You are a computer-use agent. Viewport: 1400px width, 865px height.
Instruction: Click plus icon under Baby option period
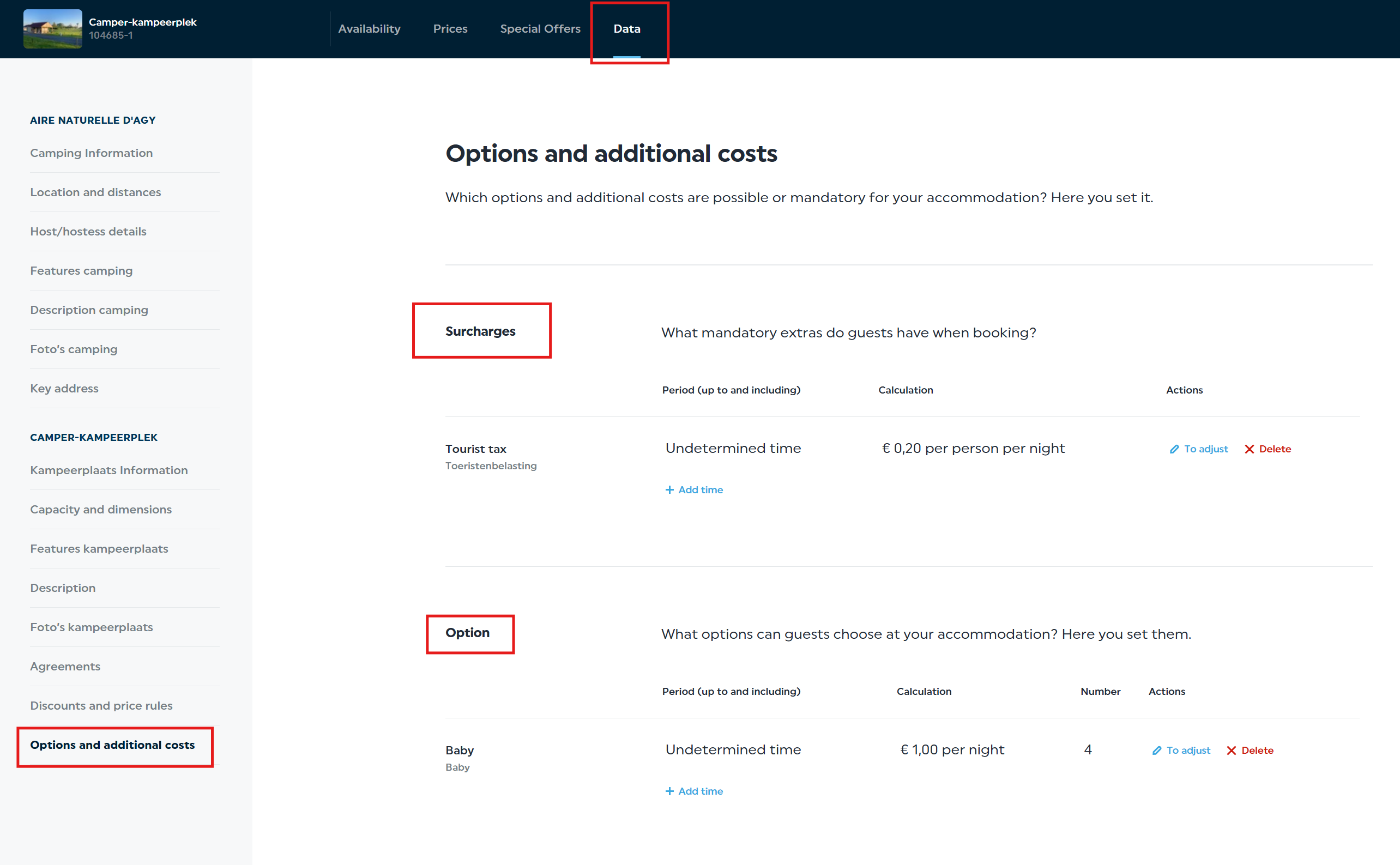[x=669, y=791]
